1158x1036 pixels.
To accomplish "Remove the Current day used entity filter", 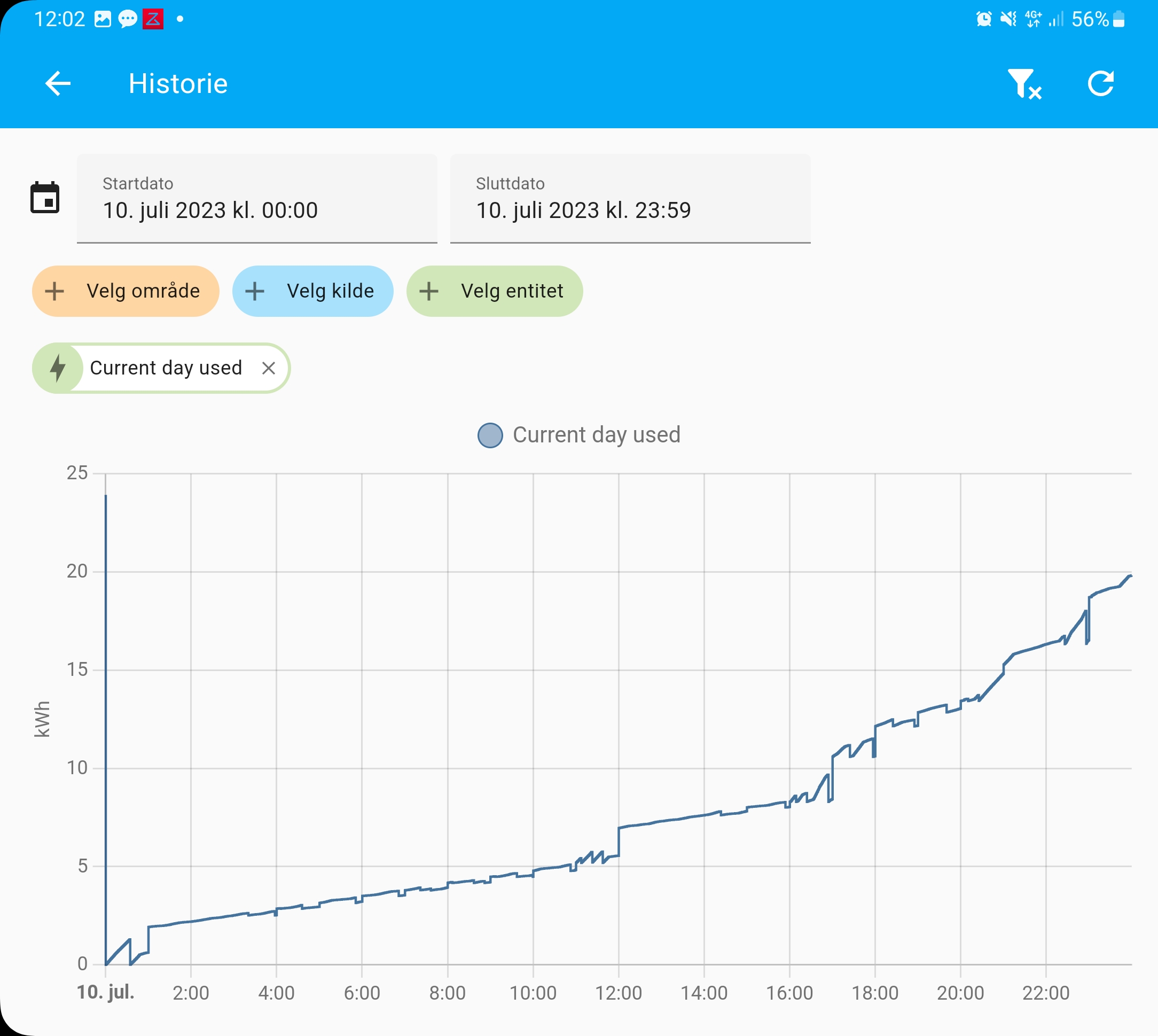I will (269, 368).
